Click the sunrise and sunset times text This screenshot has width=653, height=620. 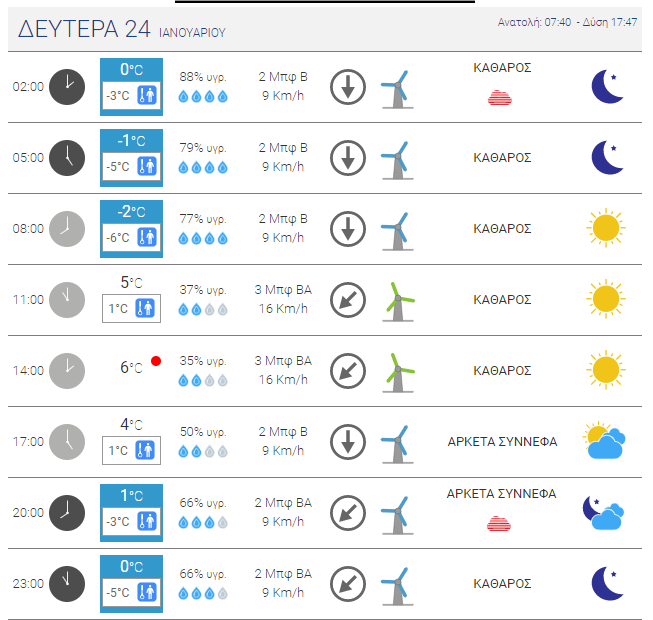tap(567, 21)
